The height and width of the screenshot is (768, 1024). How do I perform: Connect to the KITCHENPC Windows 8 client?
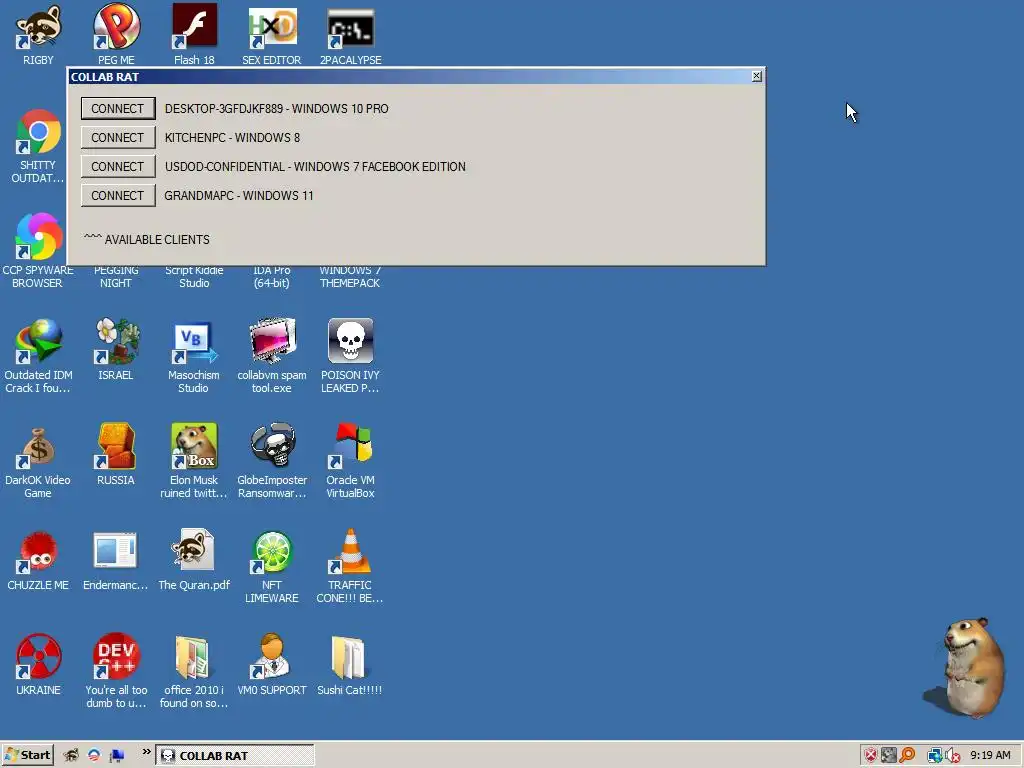pyautogui.click(x=118, y=137)
